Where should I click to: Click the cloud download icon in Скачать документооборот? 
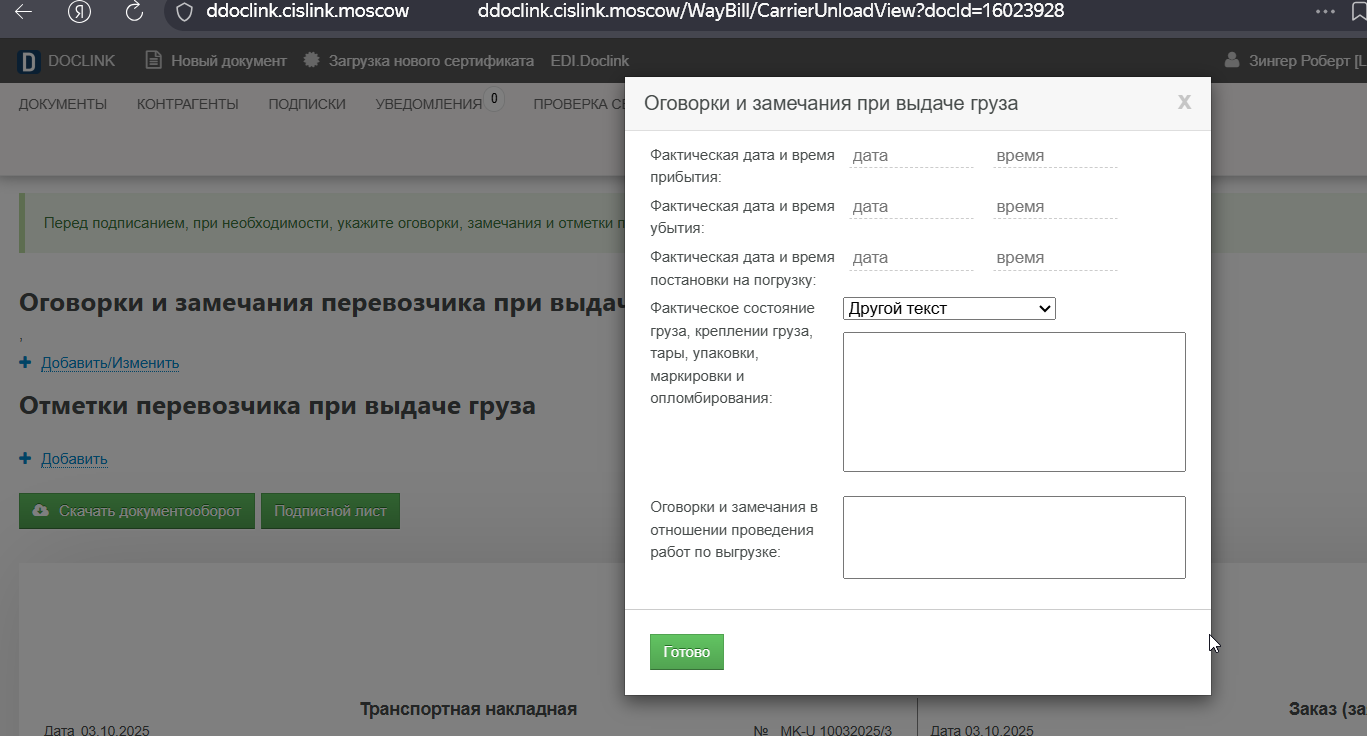click(41, 511)
